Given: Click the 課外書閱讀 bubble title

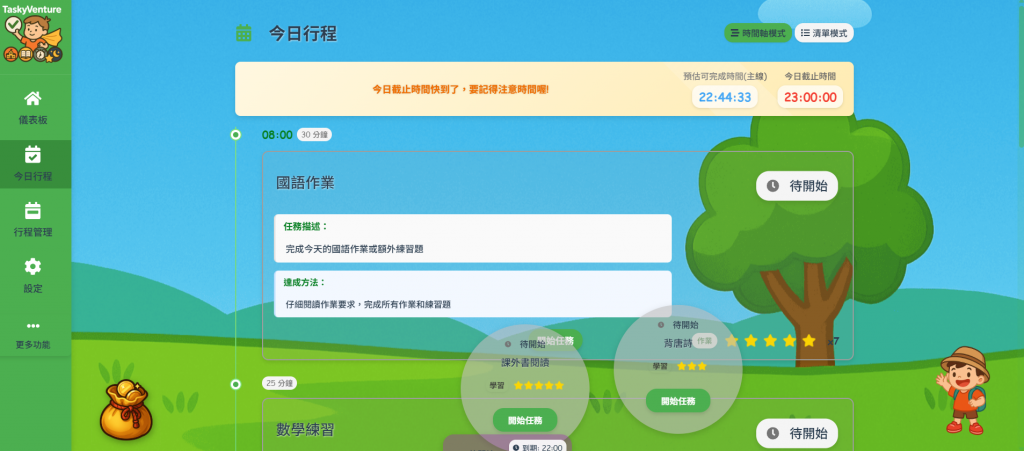Looking at the screenshot, I should pyautogui.click(x=525, y=363).
